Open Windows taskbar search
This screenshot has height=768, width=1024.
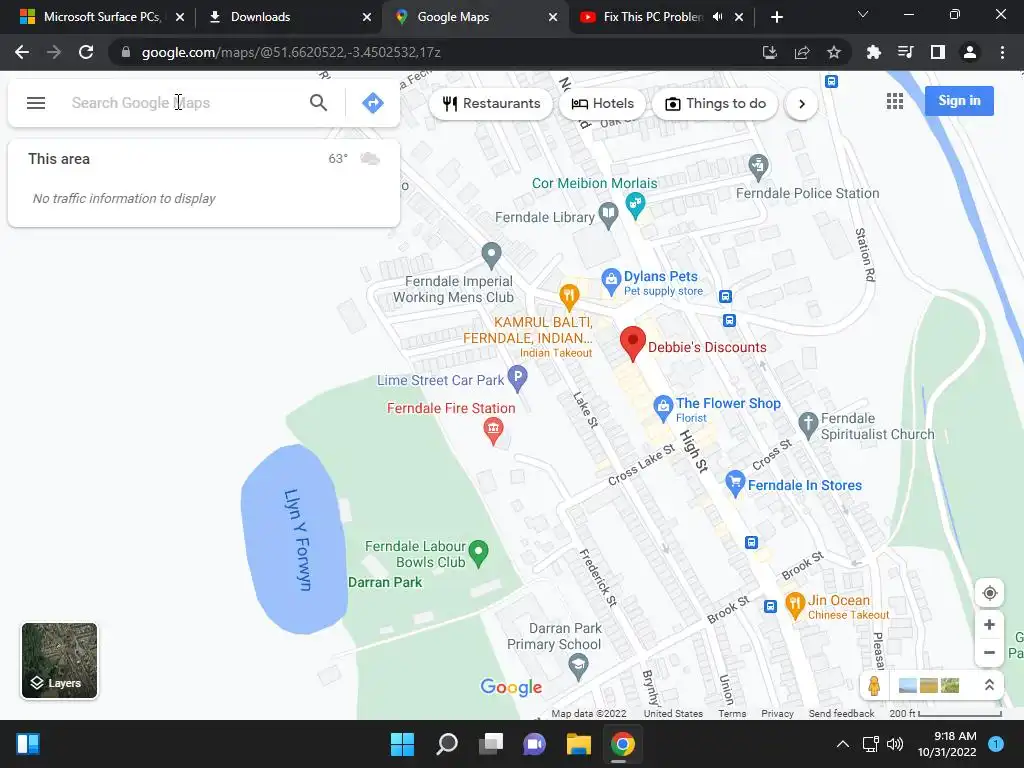447,744
